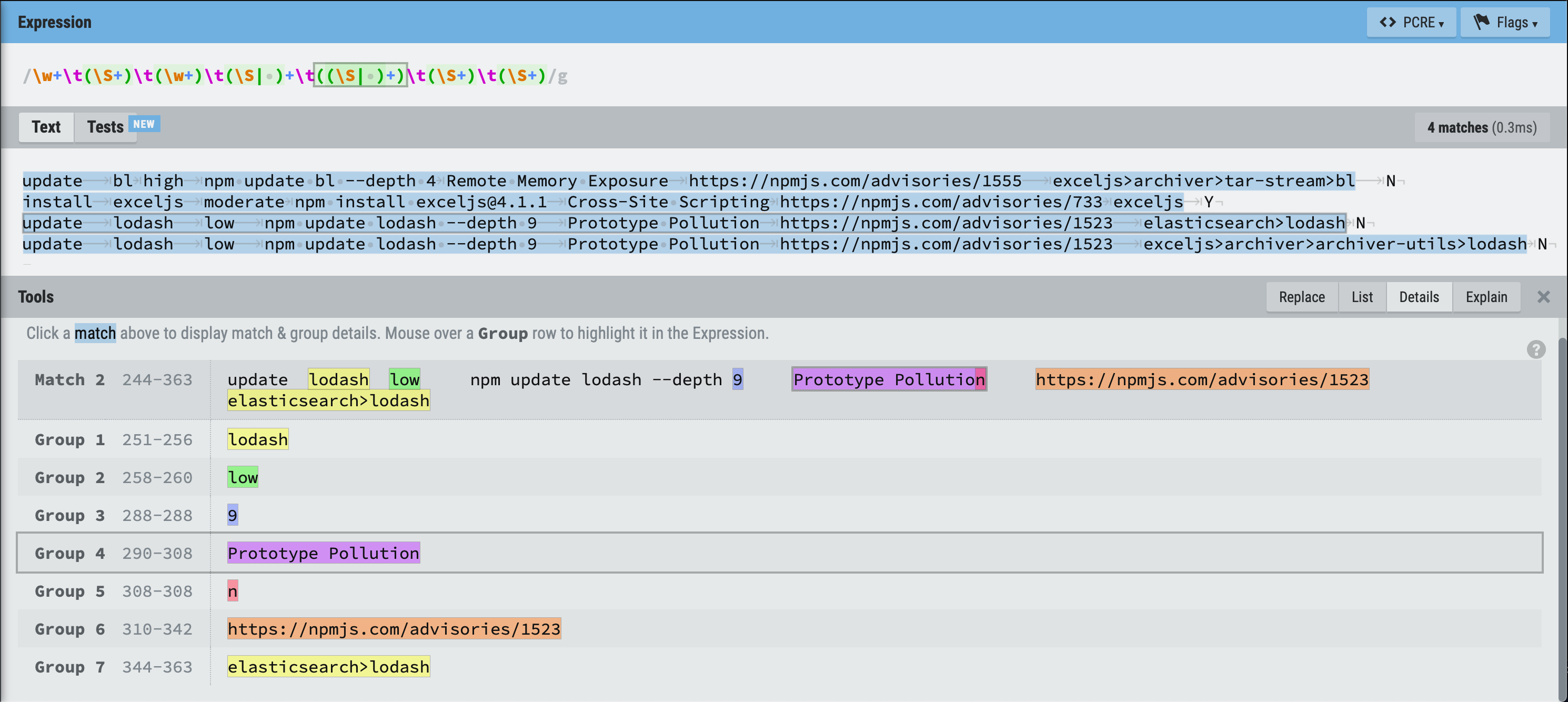Open the Explain tool tab
This screenshot has height=702, width=1568.
click(1486, 297)
